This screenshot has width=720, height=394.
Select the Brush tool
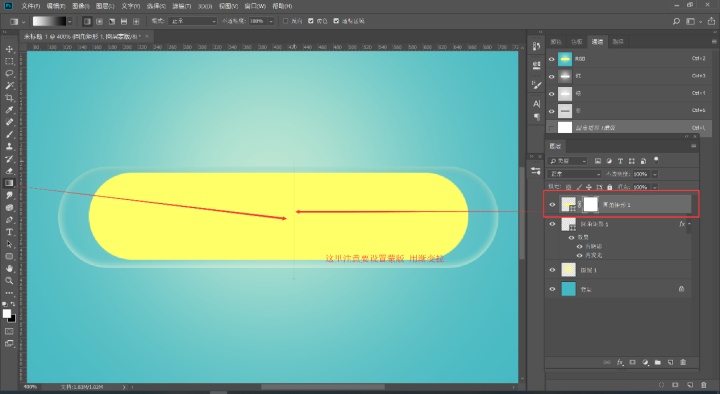9,135
